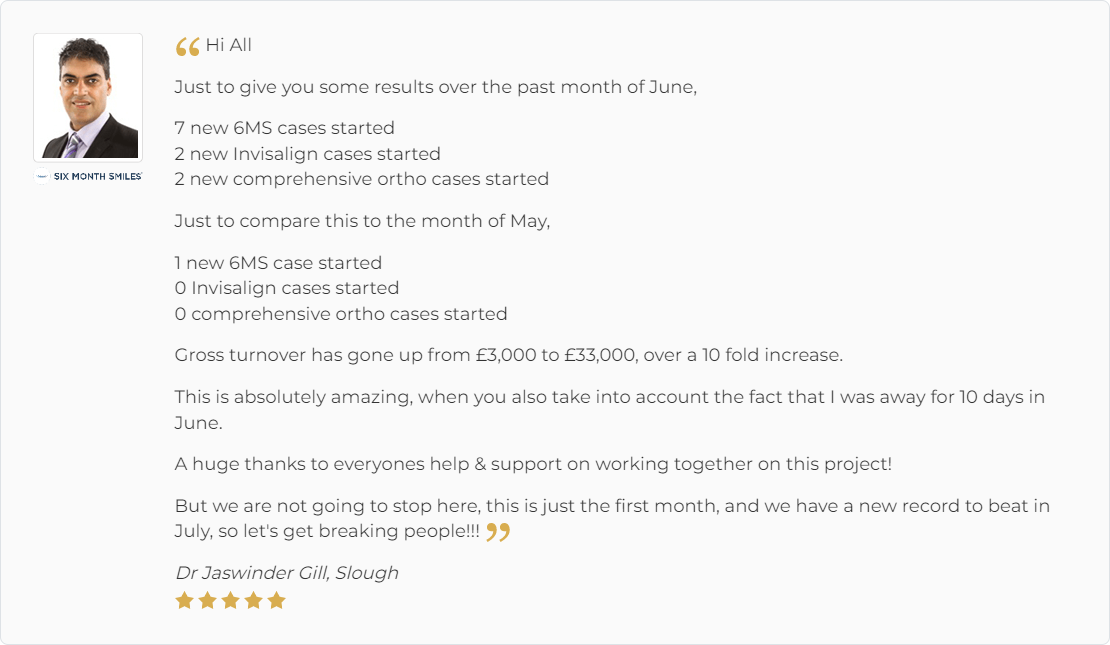The width and height of the screenshot is (1110, 645).
Task: Click 'Just to compare this to' May line
Action: tap(362, 221)
